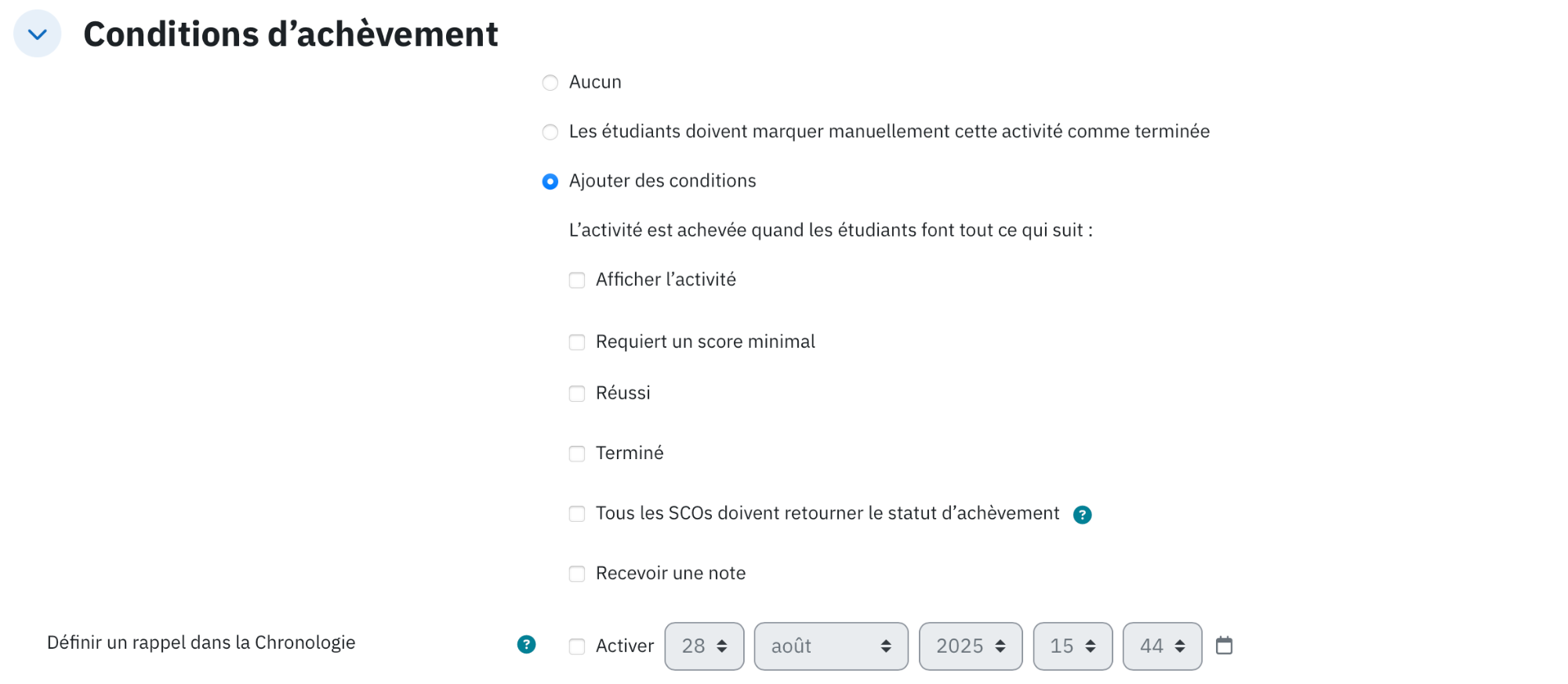Open help for Chronologie reminder

click(x=526, y=644)
